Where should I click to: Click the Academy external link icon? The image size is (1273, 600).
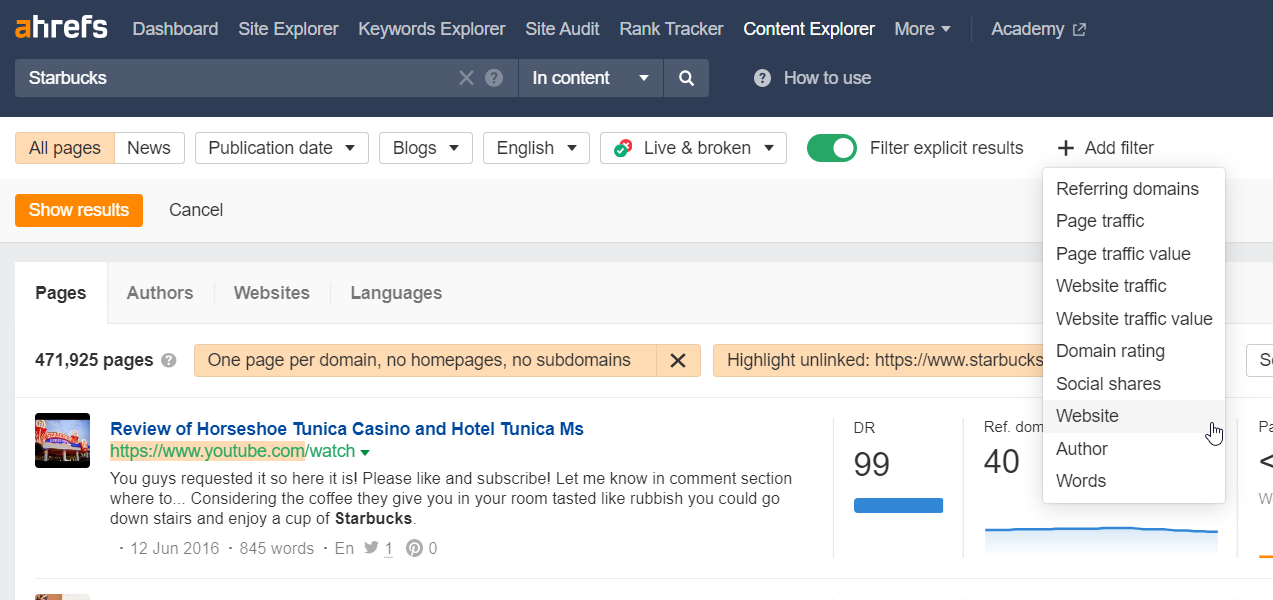(1079, 30)
